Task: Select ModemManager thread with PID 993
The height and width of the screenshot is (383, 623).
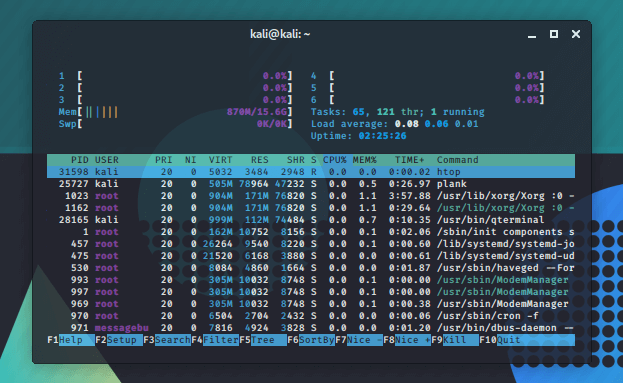Action: pos(311,280)
